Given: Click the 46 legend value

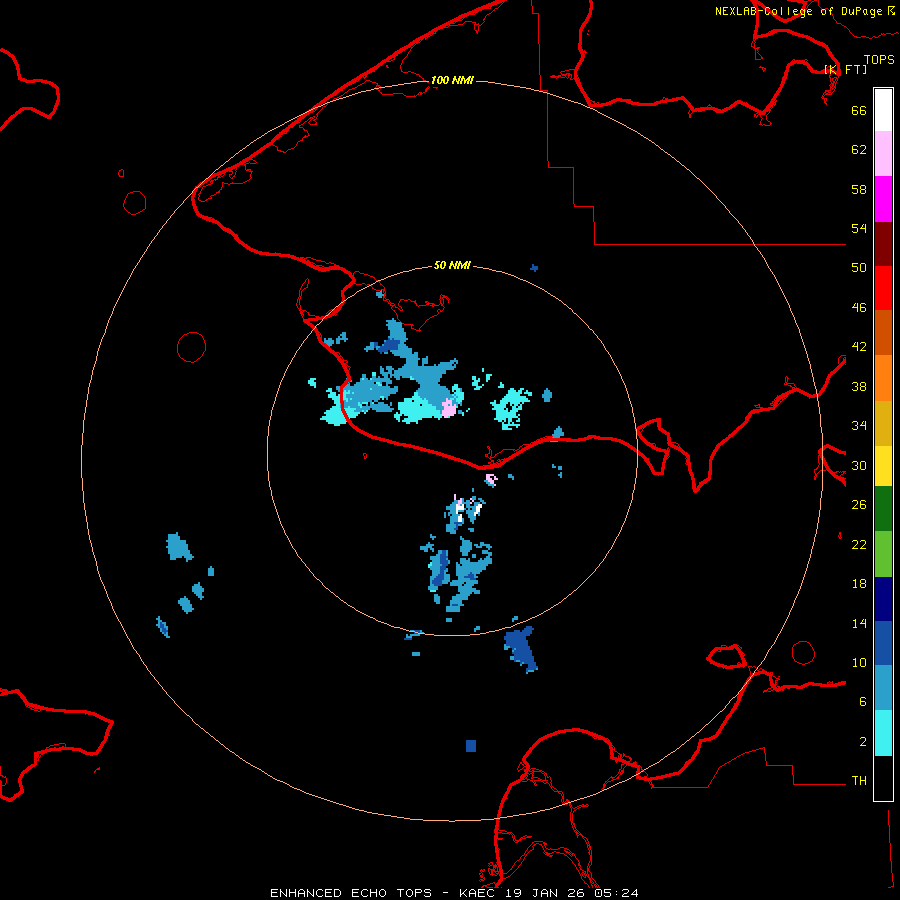Looking at the screenshot, I should 859,308.
